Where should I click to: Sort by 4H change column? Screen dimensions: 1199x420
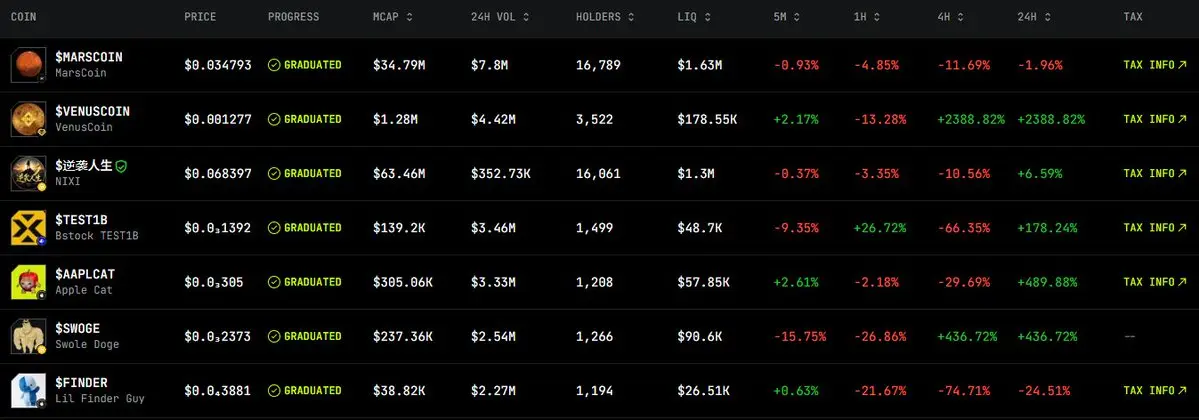(x=951, y=17)
